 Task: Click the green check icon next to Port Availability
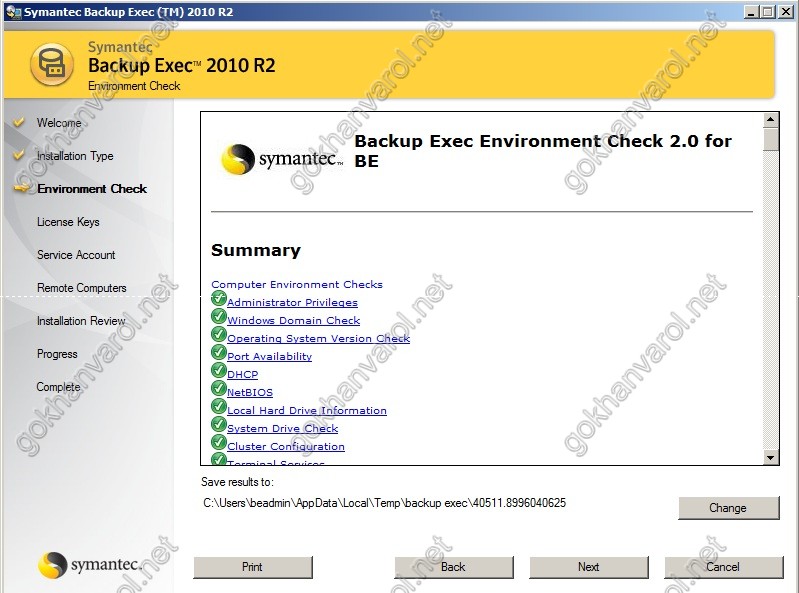(219, 352)
